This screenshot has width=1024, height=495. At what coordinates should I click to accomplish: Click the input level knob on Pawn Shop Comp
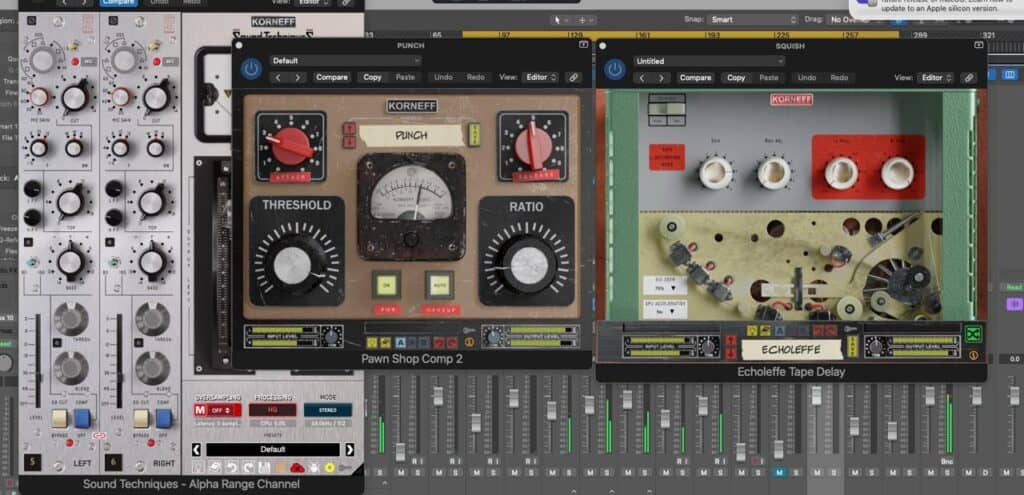(x=332, y=337)
